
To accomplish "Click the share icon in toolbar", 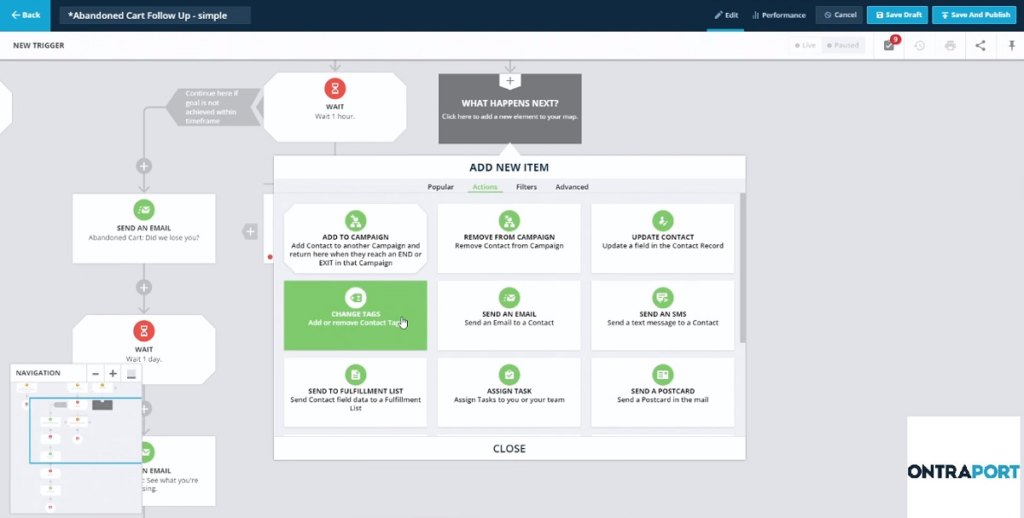I will [x=980, y=46].
